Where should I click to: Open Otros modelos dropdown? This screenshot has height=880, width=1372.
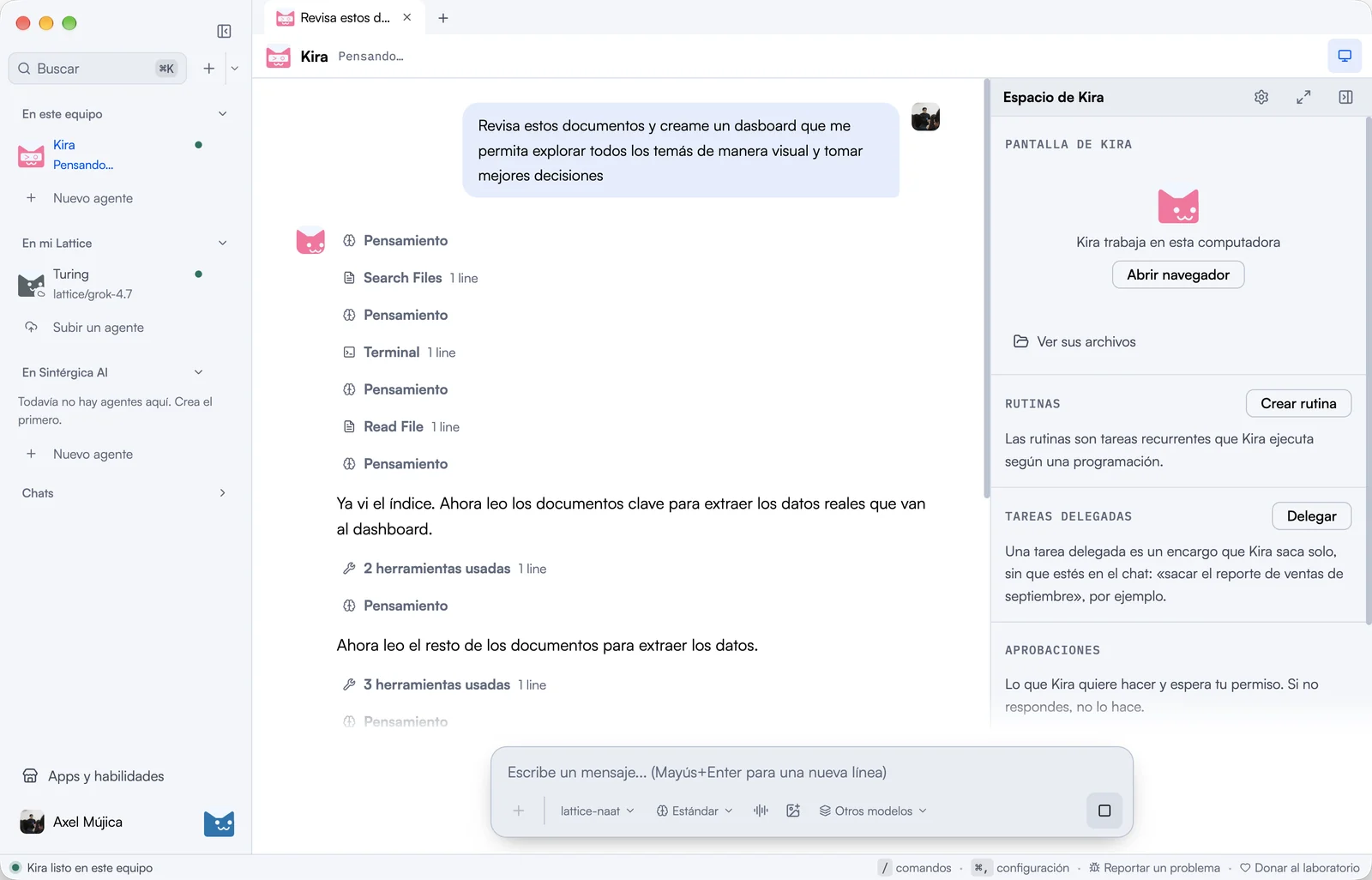[873, 811]
